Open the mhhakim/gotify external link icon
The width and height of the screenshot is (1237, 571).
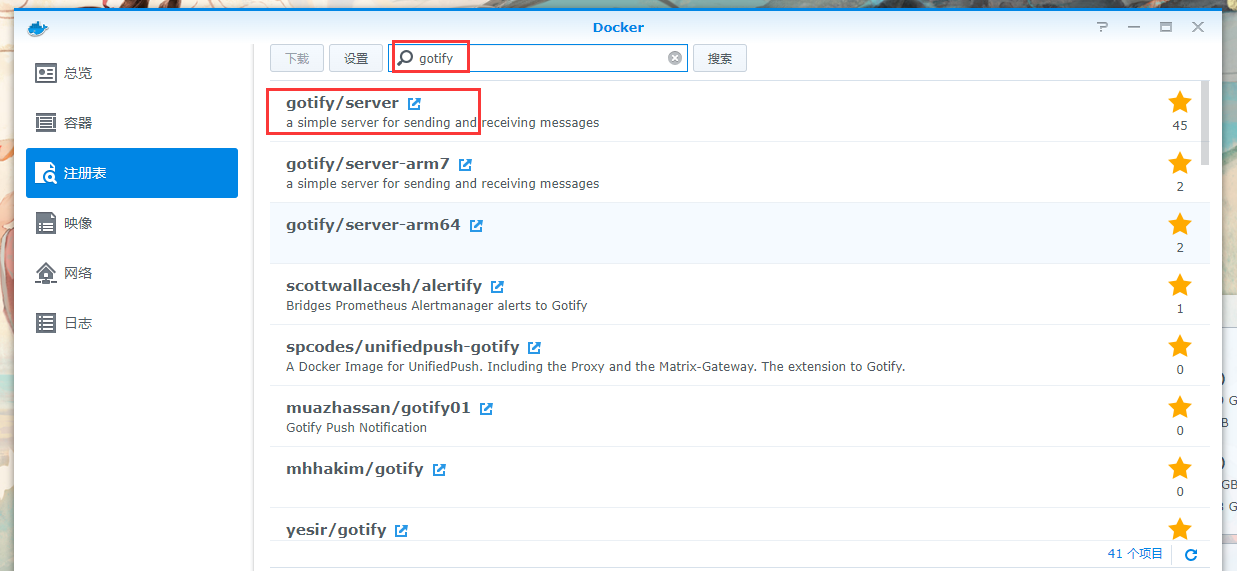[x=439, y=470]
